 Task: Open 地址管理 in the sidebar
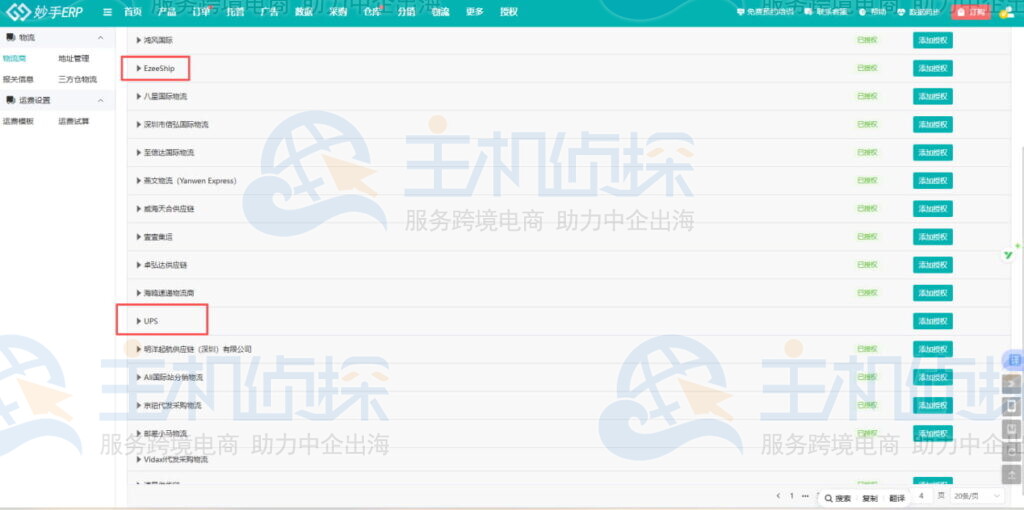click(x=74, y=59)
